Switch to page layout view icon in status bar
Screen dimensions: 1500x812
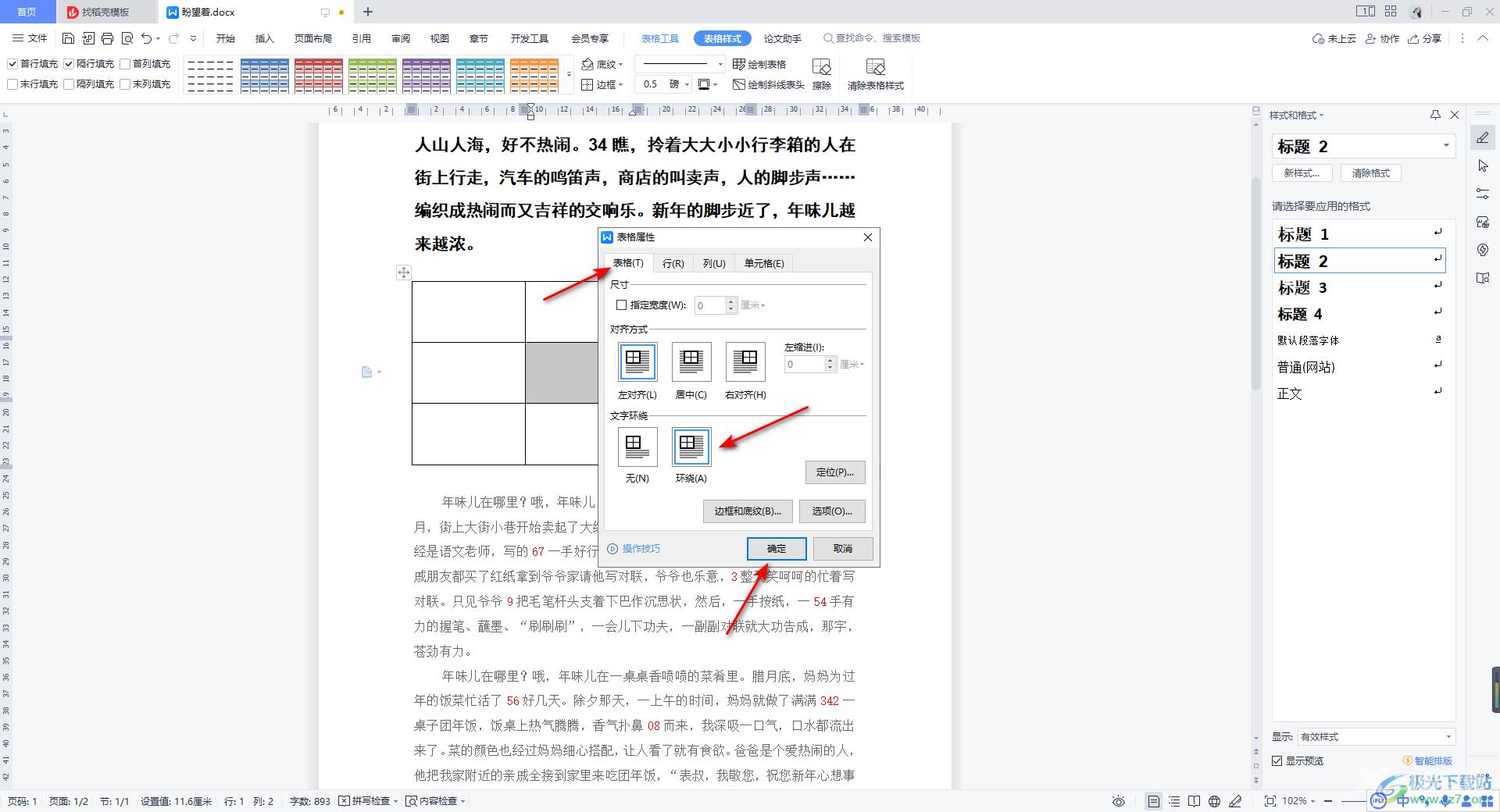(1154, 801)
